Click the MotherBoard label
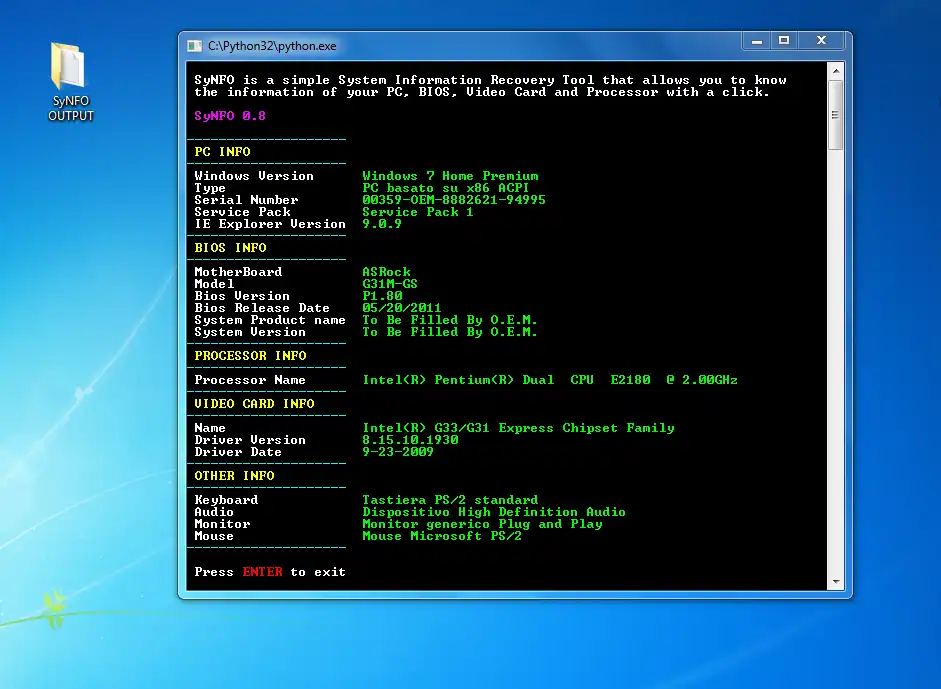 (238, 272)
